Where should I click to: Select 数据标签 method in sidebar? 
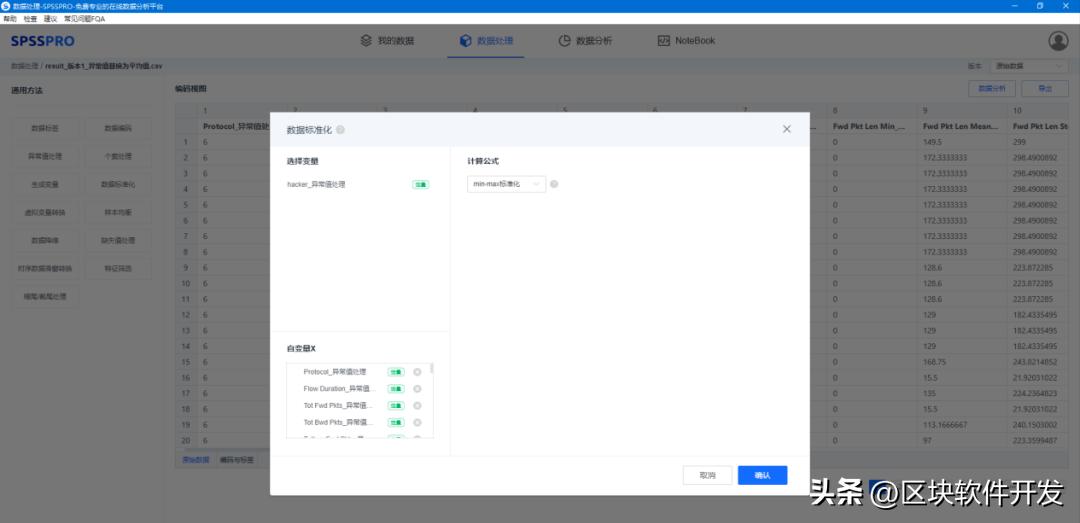pos(45,128)
